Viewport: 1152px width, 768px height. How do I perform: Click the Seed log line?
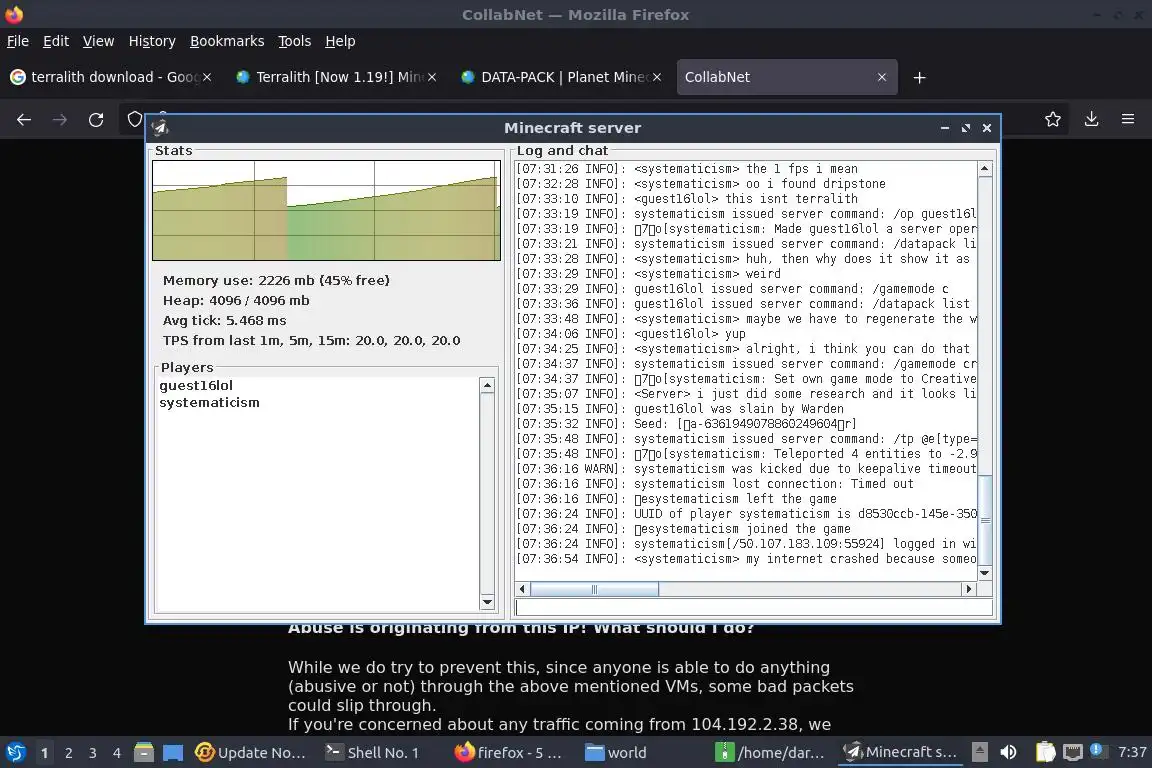coord(685,424)
